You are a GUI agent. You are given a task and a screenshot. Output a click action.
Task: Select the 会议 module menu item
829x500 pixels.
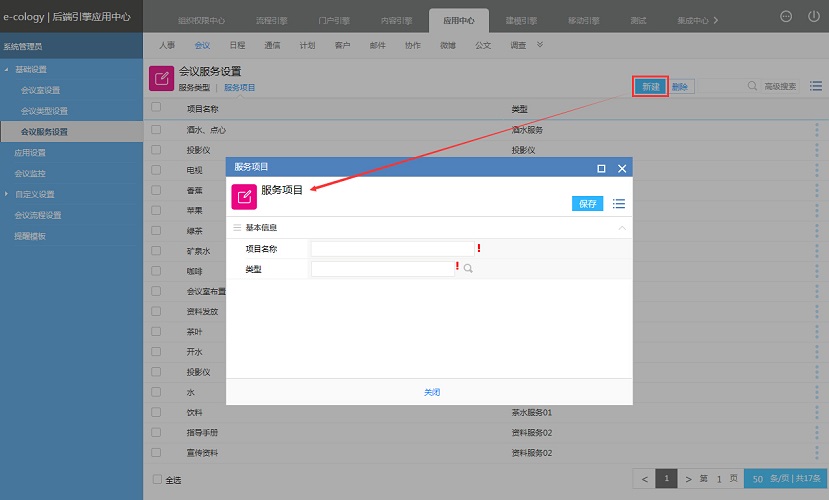pos(202,45)
